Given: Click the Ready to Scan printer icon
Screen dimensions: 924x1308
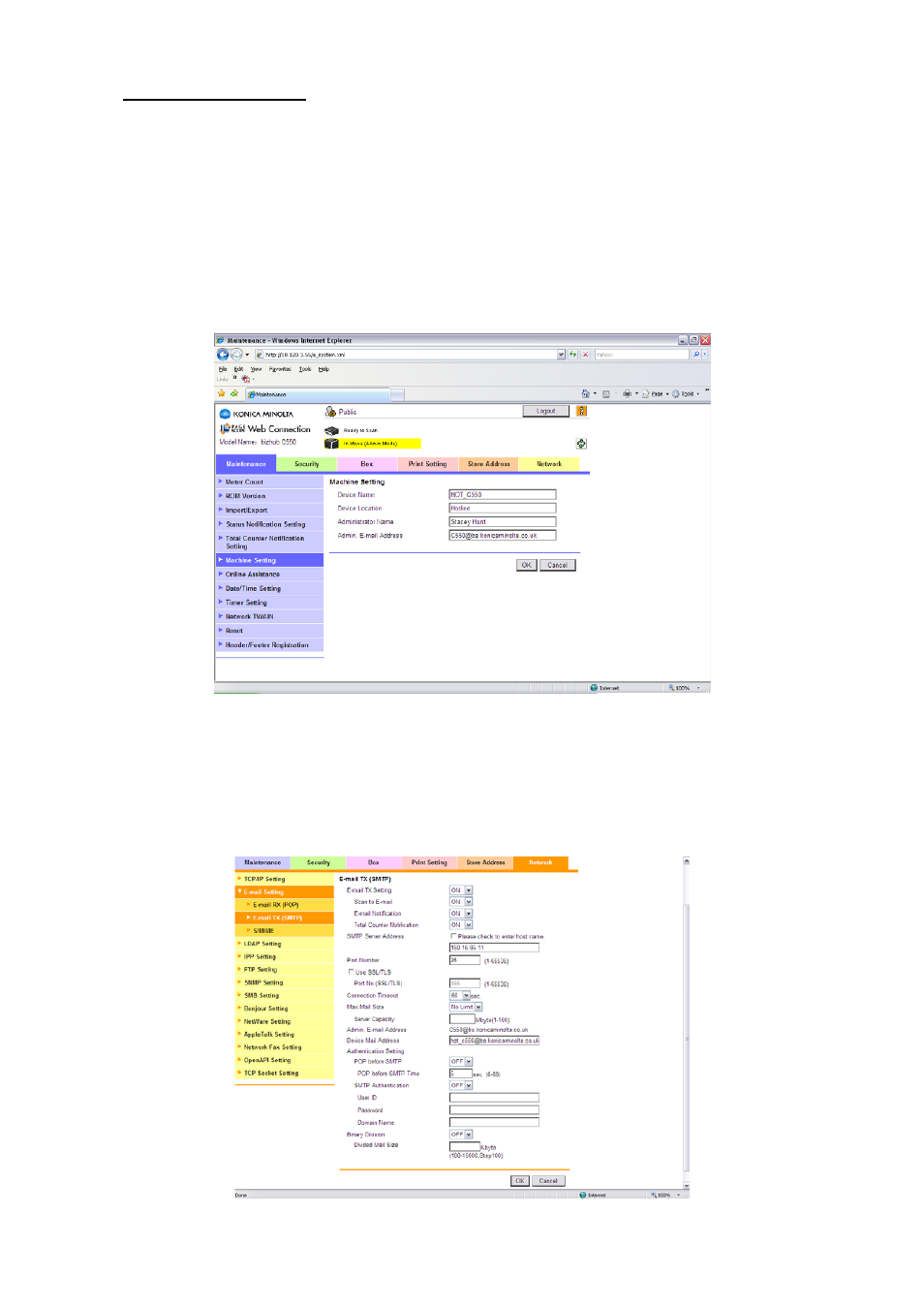Looking at the screenshot, I should coord(331,430).
